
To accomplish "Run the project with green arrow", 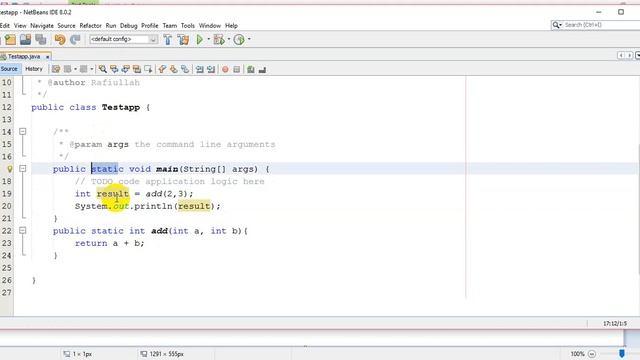I will 200,40.
